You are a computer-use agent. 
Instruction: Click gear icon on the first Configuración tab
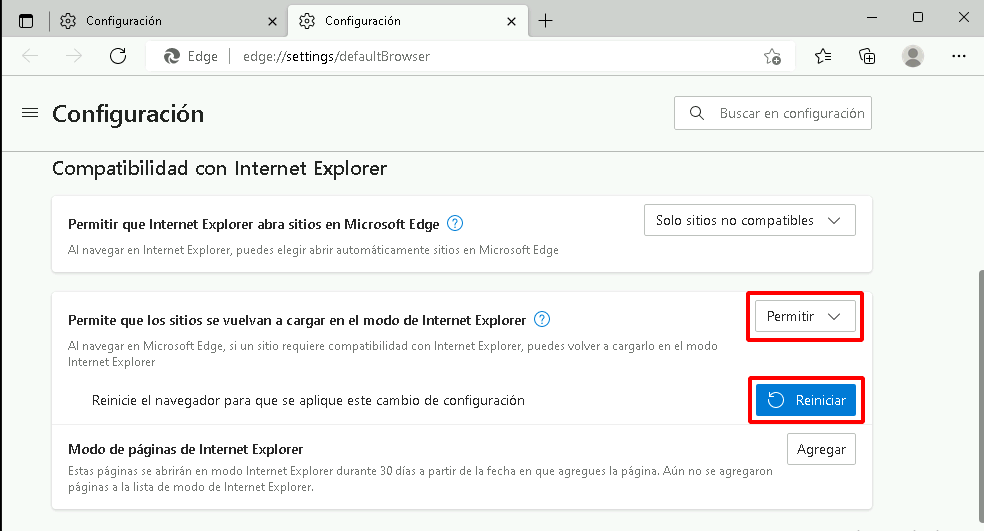pyautogui.click(x=68, y=21)
